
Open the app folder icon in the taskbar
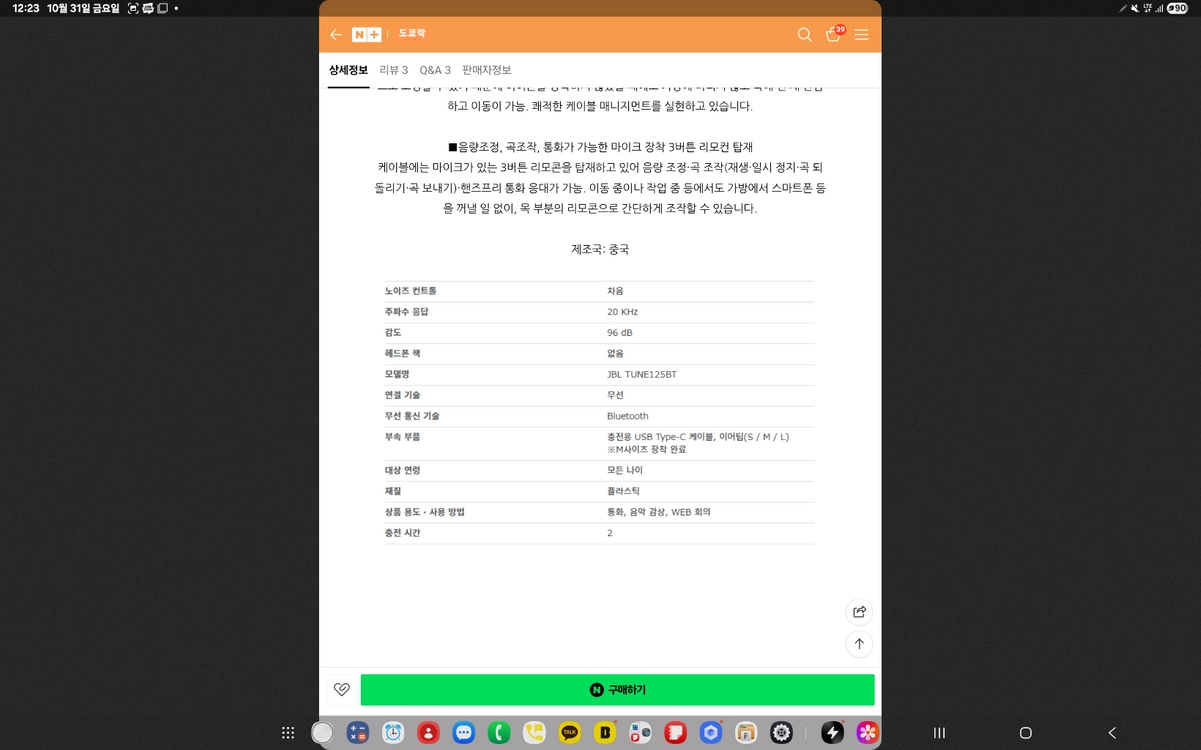click(640, 733)
